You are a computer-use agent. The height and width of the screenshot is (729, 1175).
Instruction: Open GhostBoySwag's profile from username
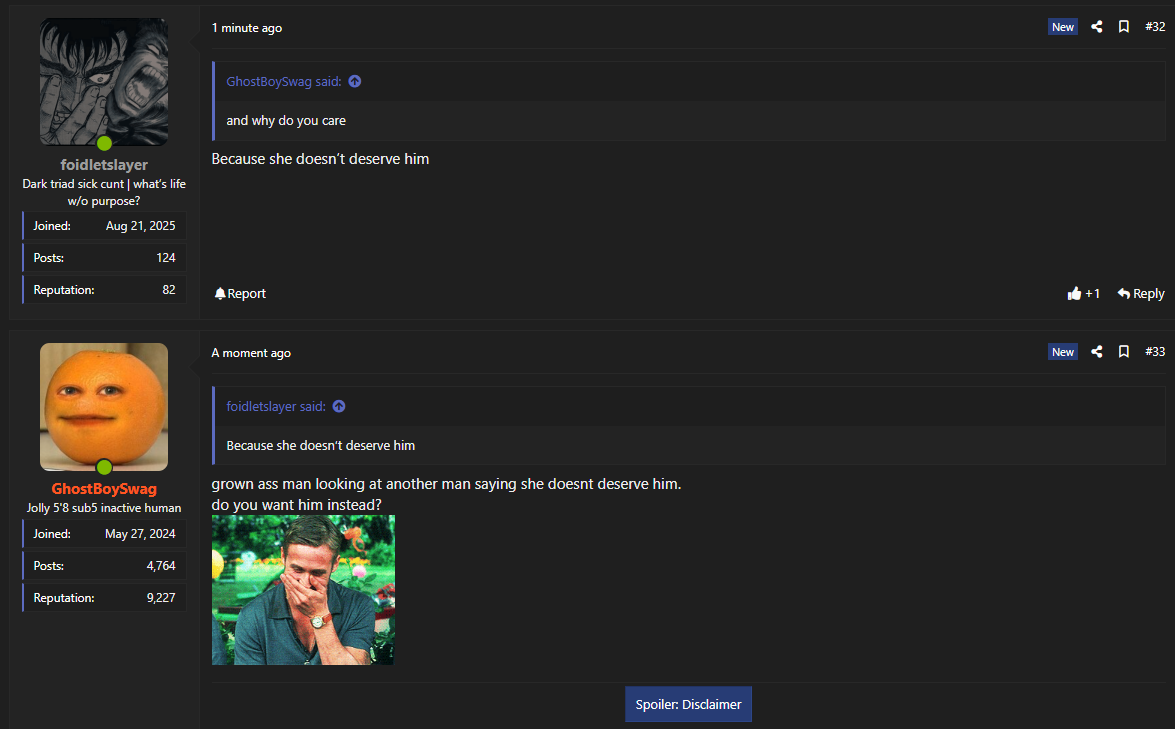click(104, 488)
